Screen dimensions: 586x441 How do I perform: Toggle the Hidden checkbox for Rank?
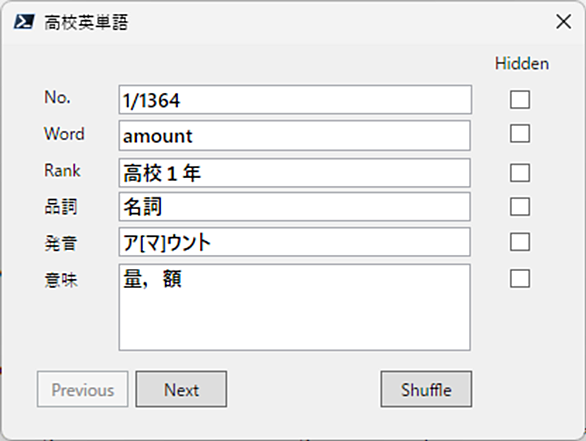click(520, 173)
